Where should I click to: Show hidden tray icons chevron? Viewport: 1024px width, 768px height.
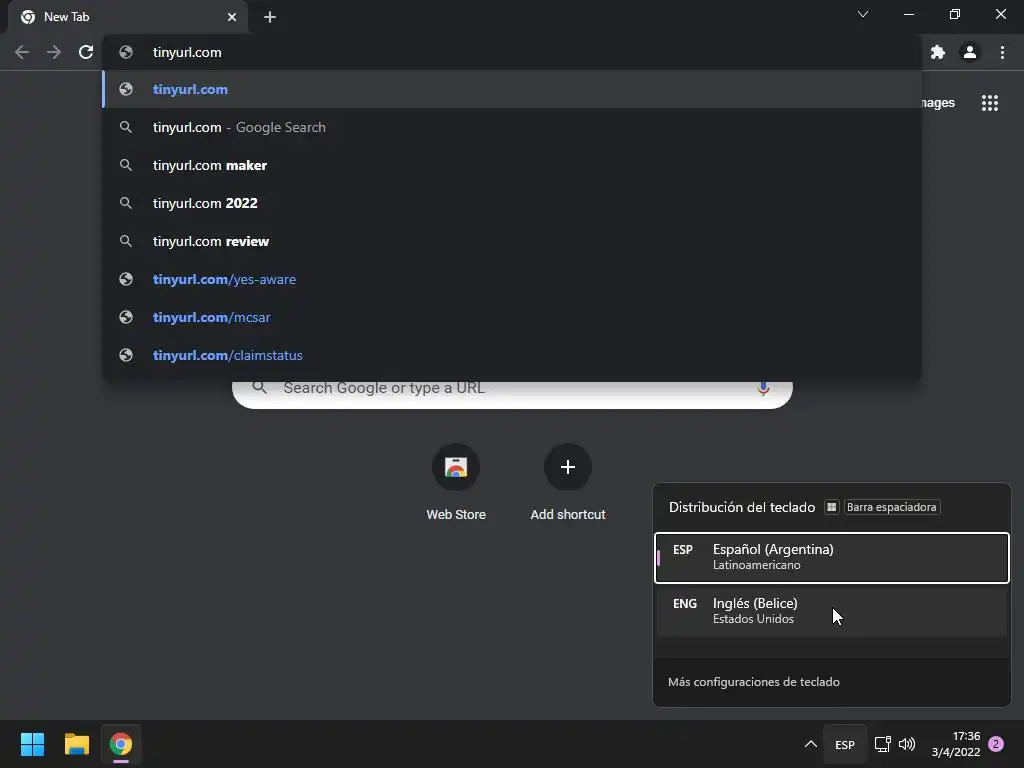pos(810,744)
